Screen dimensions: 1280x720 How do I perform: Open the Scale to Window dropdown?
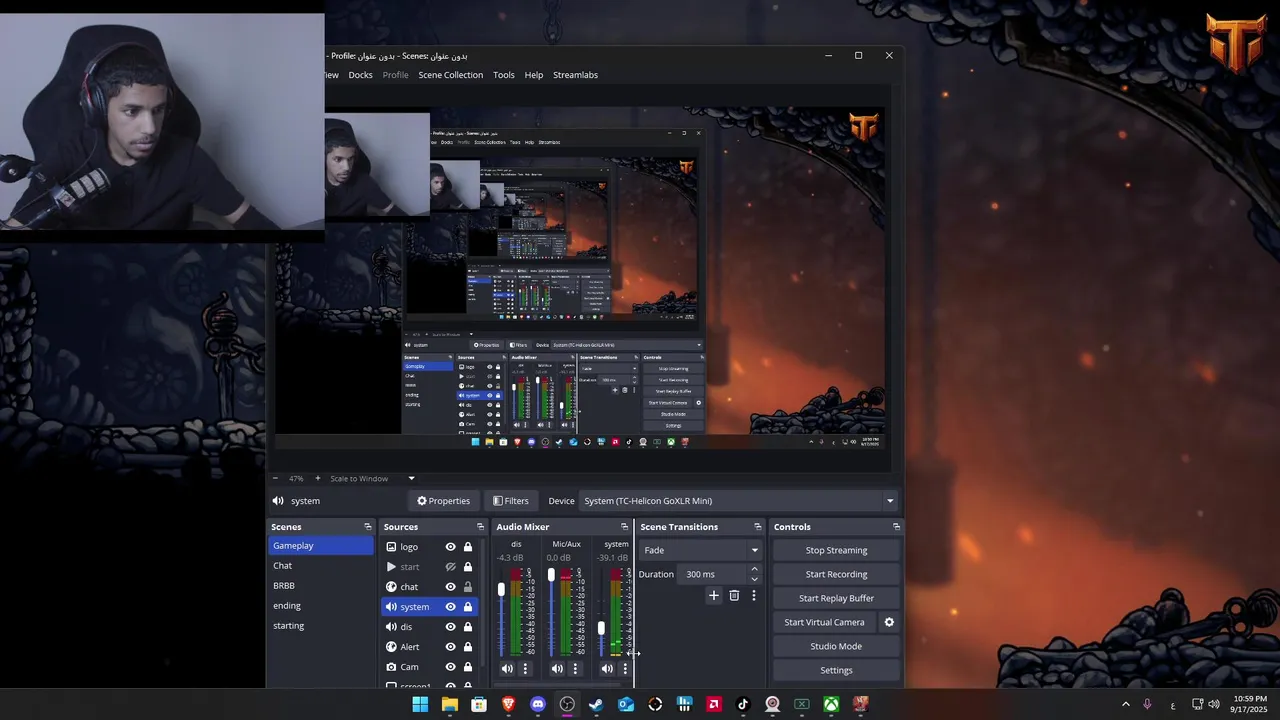(372, 478)
